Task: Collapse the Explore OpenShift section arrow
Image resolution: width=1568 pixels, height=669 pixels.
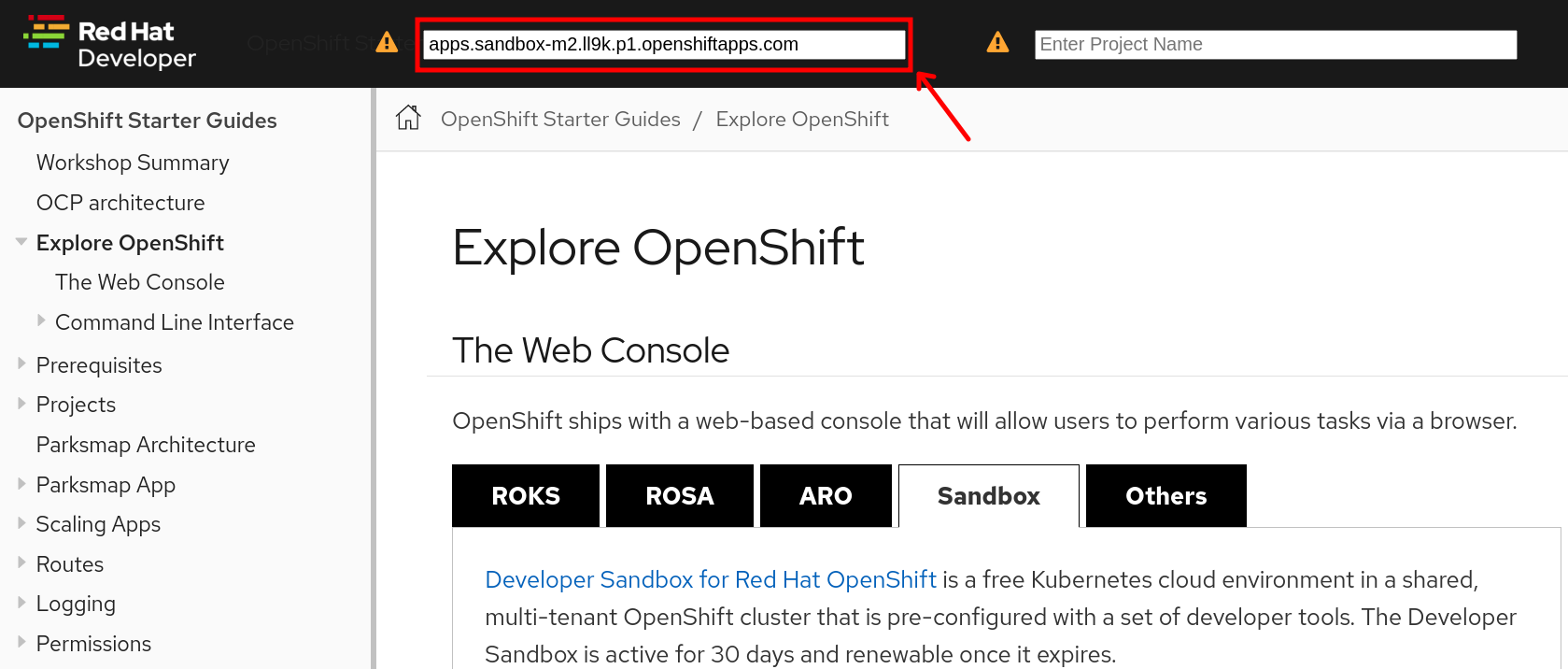Action: (x=21, y=242)
